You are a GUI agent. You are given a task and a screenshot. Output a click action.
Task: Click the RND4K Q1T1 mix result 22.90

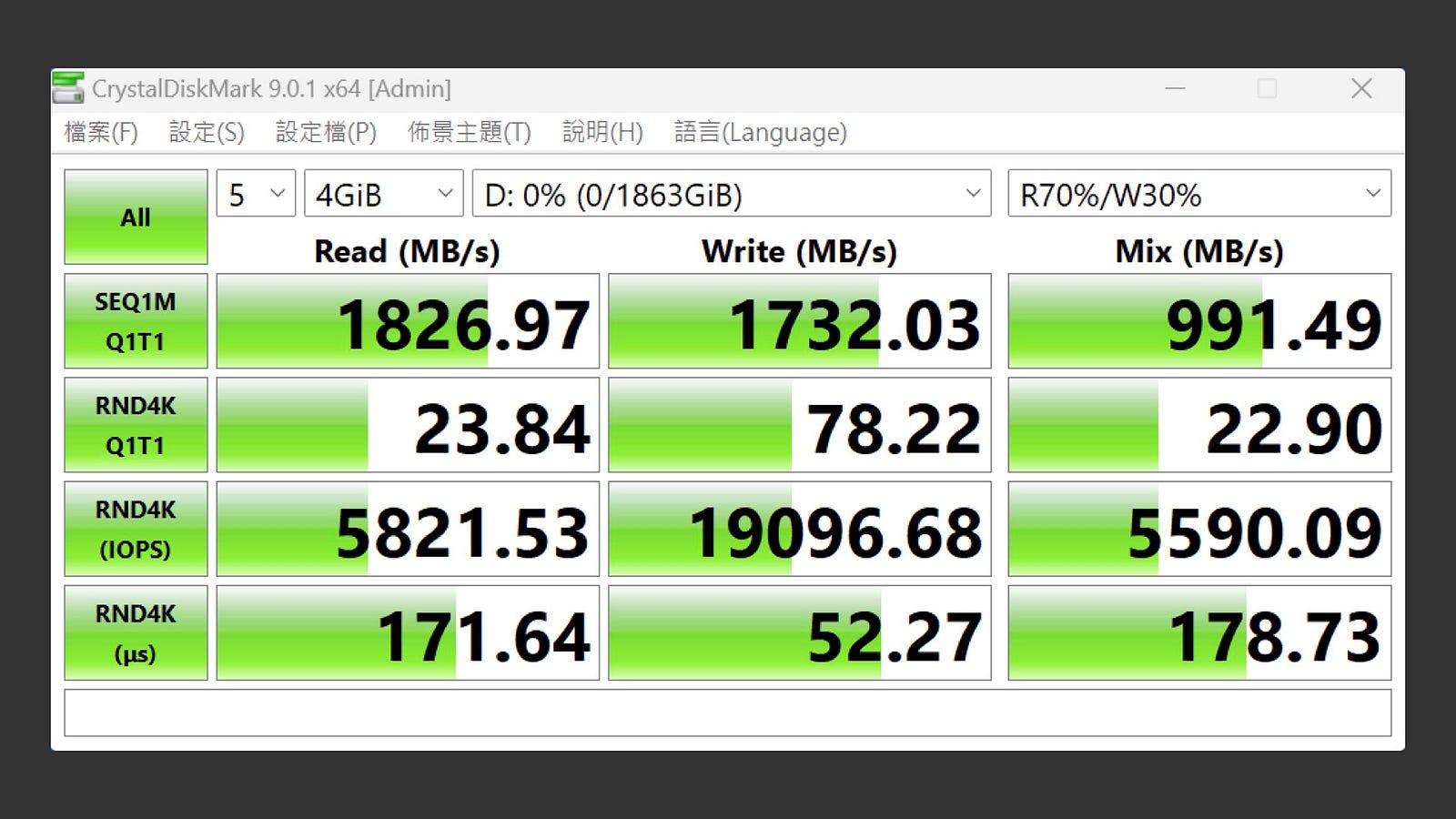[x=1199, y=425]
